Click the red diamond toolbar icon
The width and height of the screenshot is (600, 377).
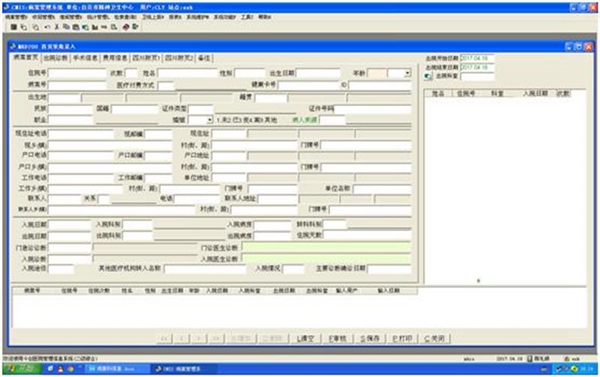(126, 27)
